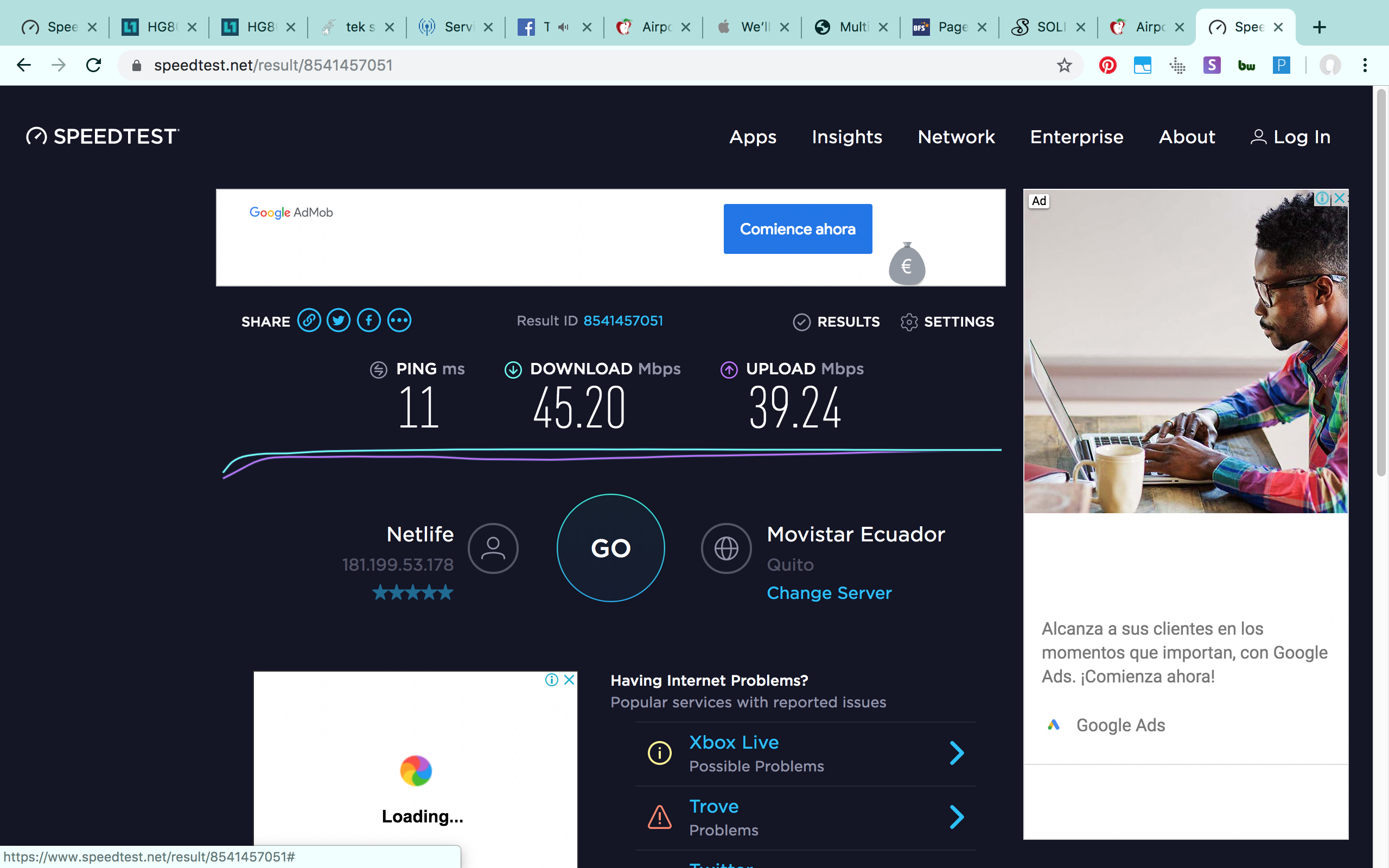Viewport: 1389px width, 868px height.
Task: Share result on Twitter icon
Action: [x=339, y=320]
